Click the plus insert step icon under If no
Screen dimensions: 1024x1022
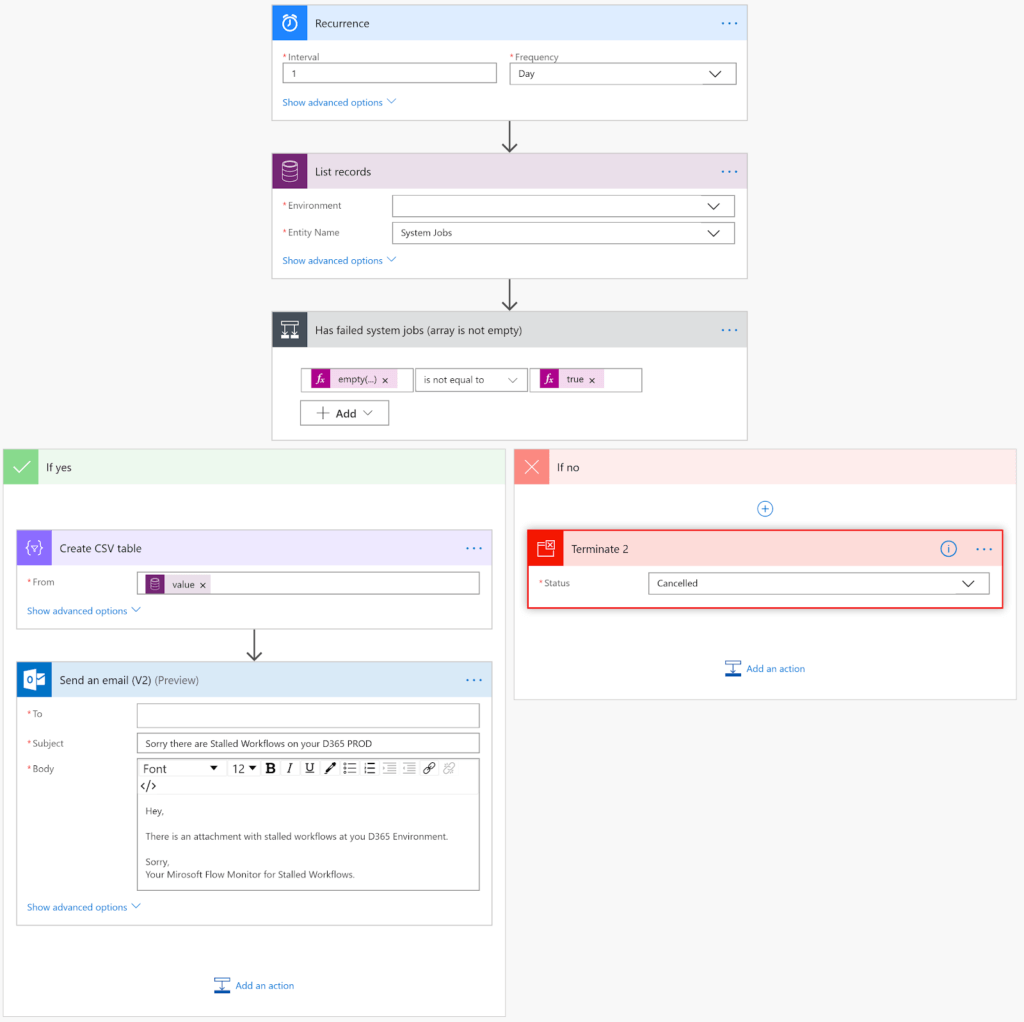(x=765, y=509)
